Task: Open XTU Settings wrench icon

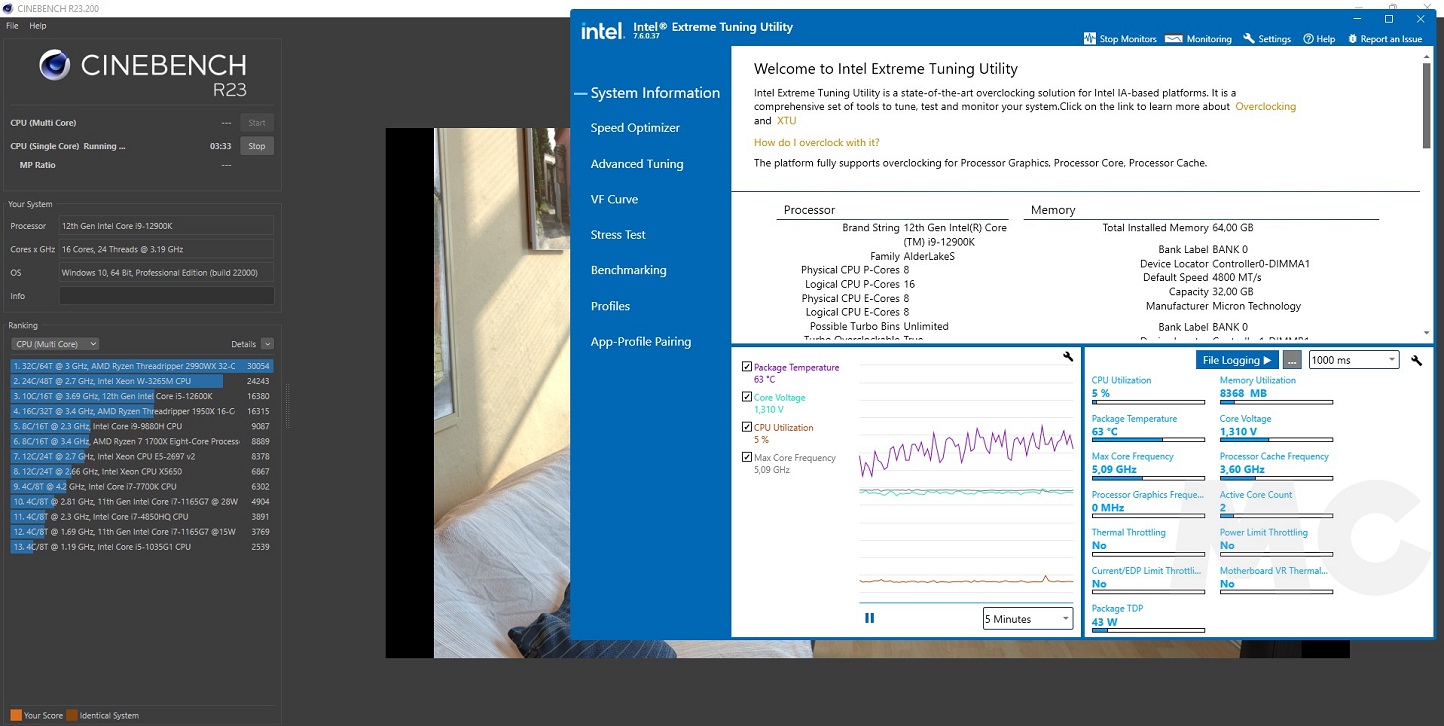Action: (x=1249, y=39)
